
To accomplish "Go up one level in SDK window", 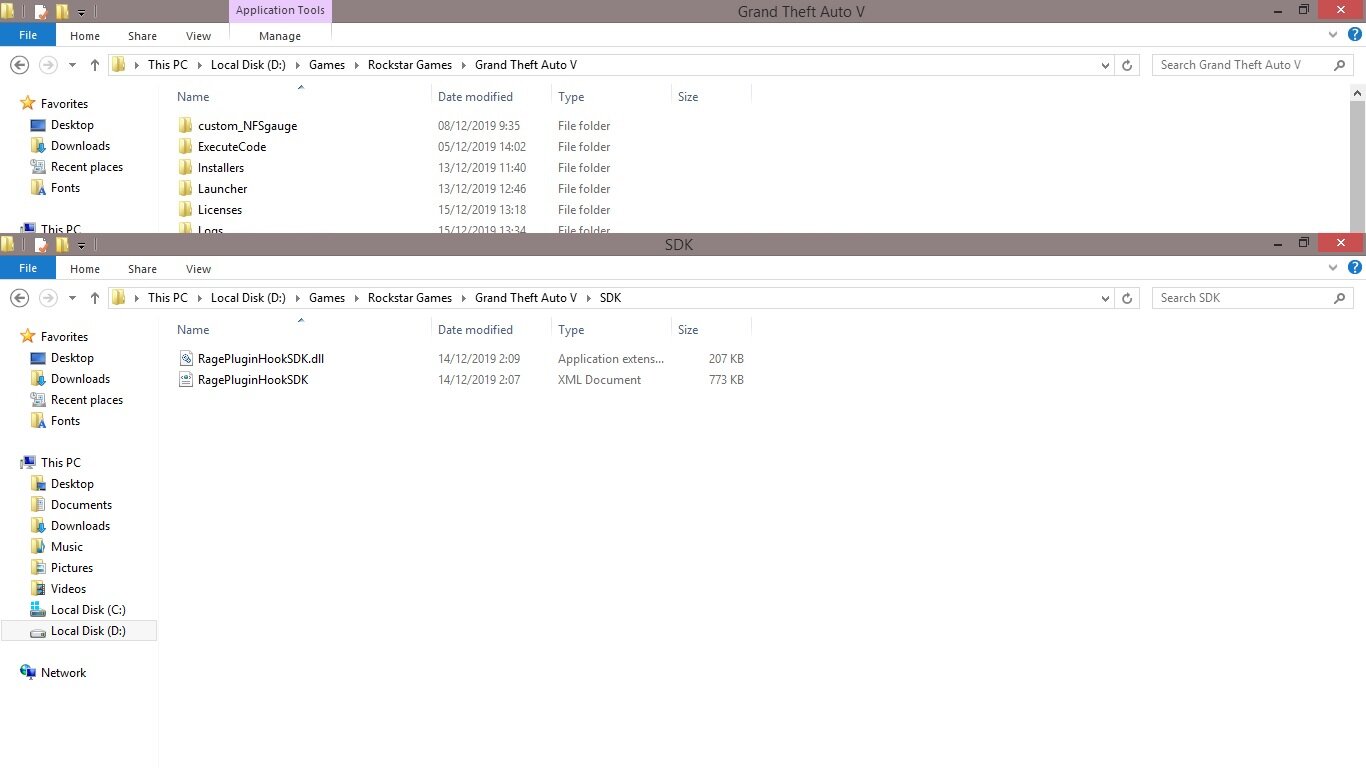I will coord(95,298).
